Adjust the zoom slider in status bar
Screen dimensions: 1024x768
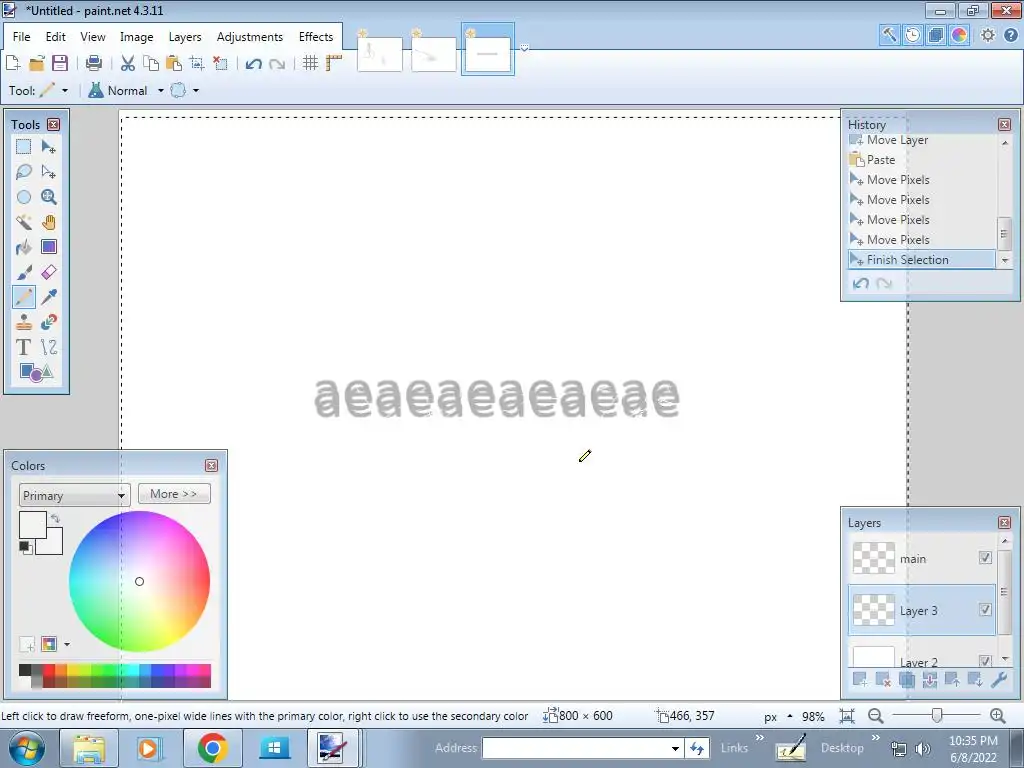(x=936, y=716)
